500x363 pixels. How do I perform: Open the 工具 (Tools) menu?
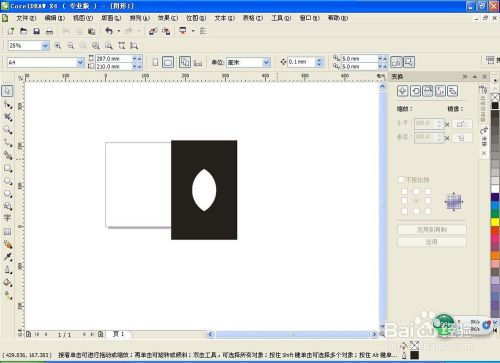(281, 18)
